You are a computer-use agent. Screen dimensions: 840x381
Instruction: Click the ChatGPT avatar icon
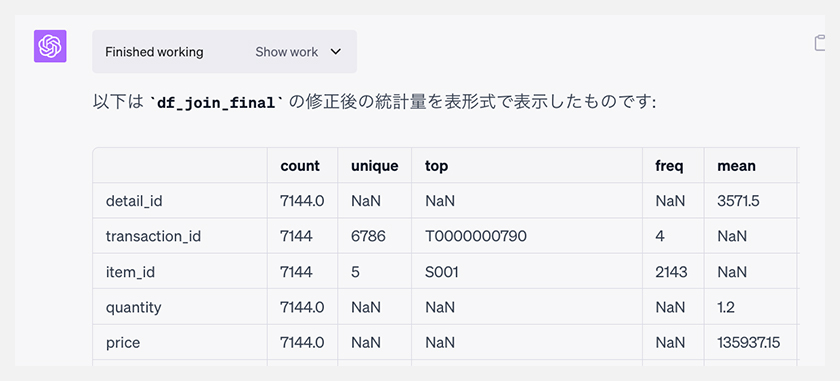click(x=50, y=46)
